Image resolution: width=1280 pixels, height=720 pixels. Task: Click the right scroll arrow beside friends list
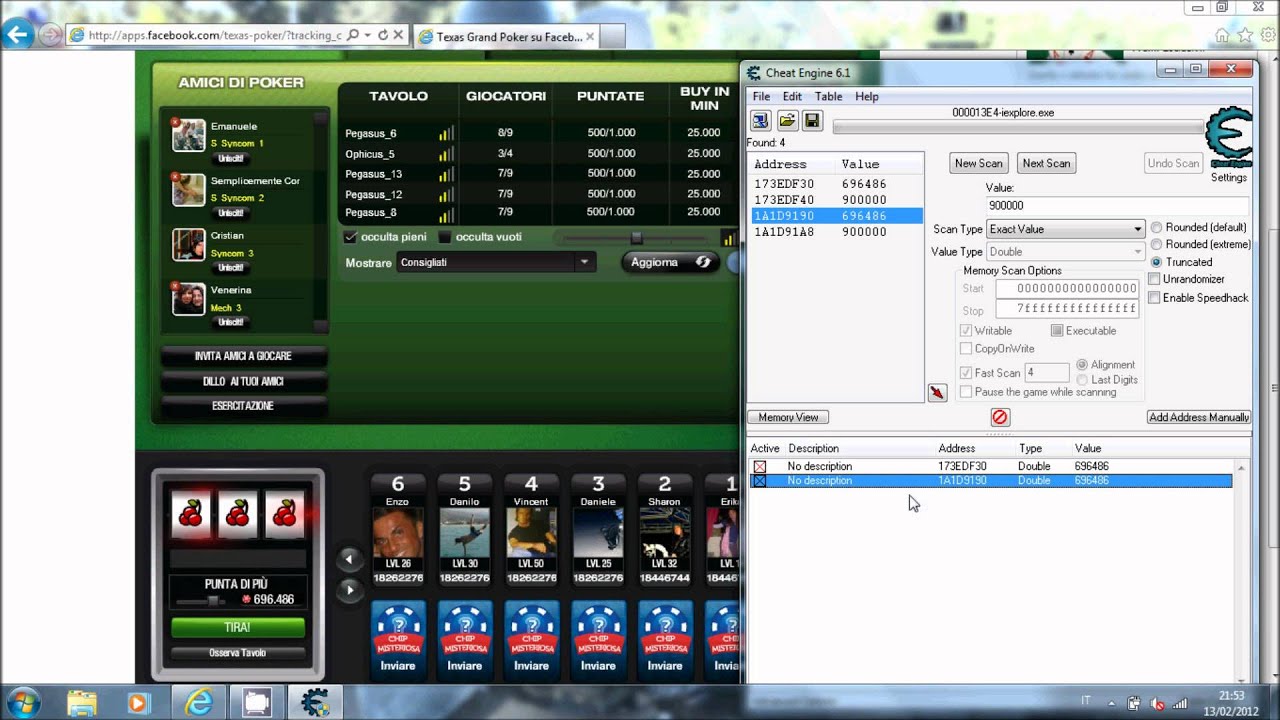[x=349, y=590]
